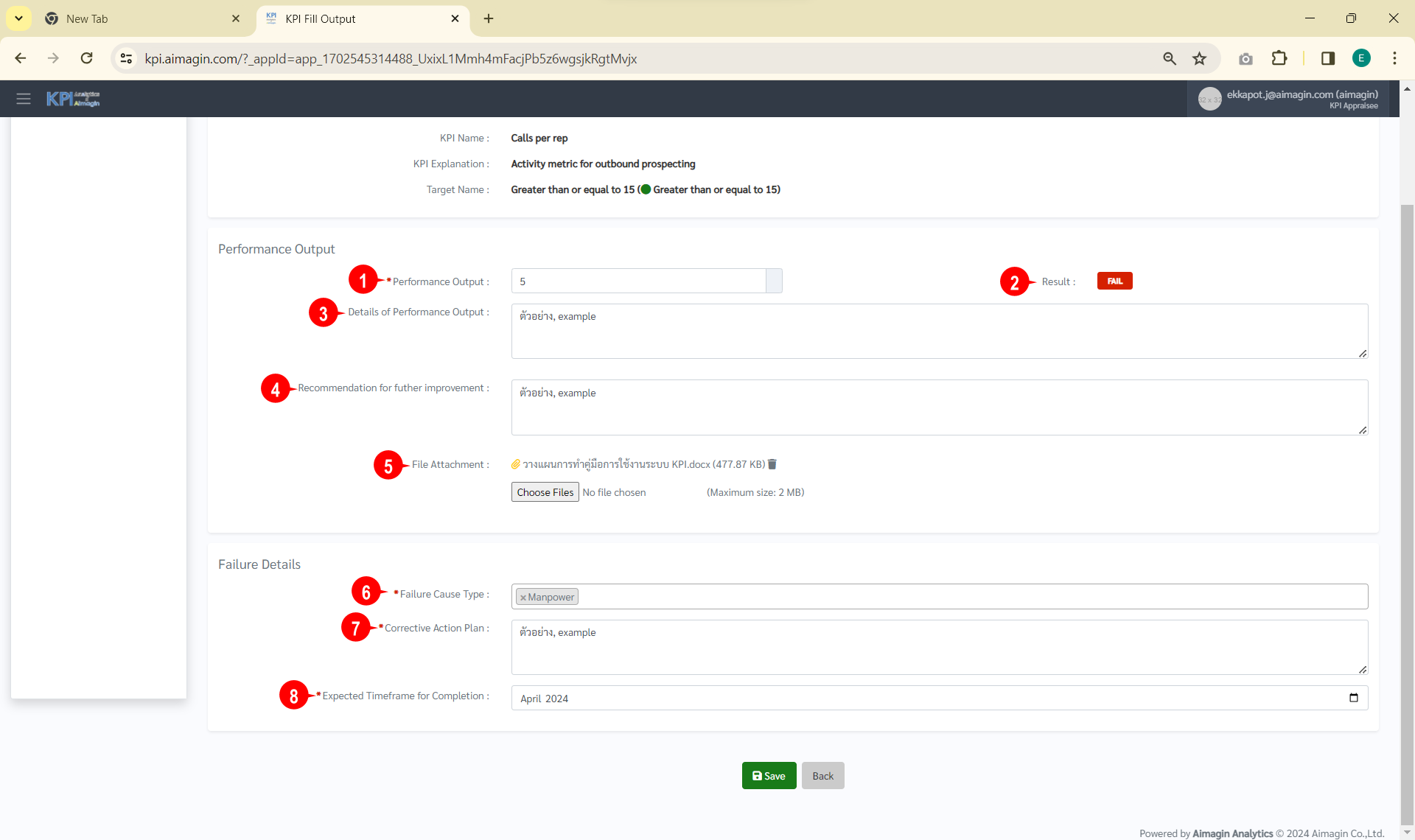Reload the KPI page
The height and width of the screenshot is (840, 1415).
click(x=87, y=59)
